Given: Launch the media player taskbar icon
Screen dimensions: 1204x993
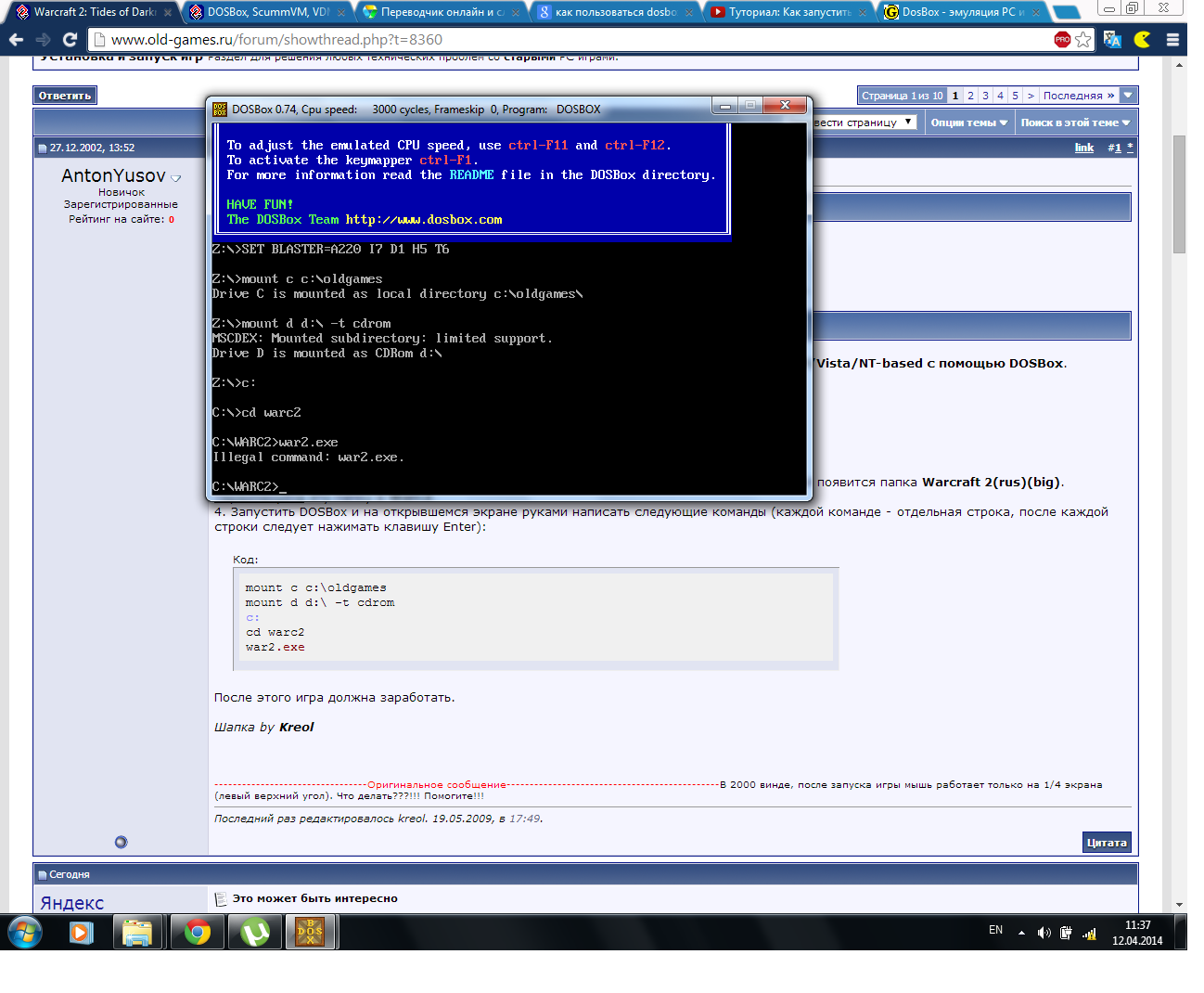Looking at the screenshot, I should [82, 932].
